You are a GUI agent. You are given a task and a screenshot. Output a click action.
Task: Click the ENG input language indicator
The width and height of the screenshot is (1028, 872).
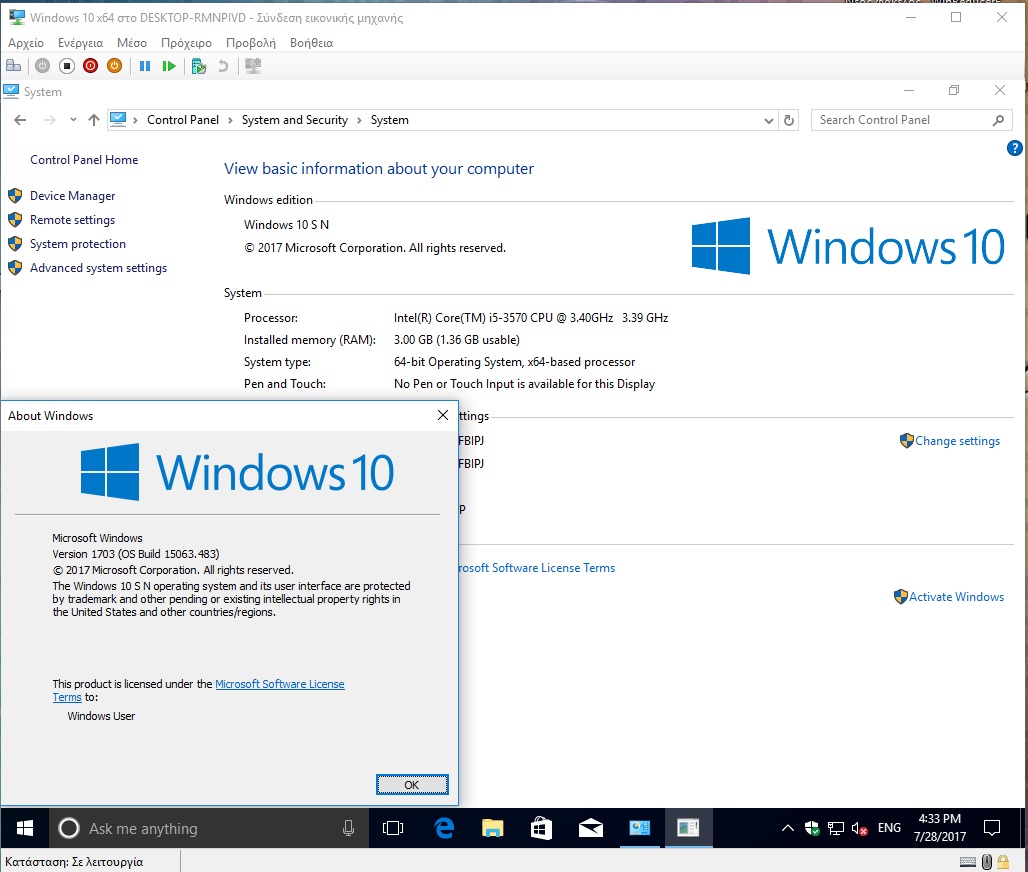tap(888, 828)
